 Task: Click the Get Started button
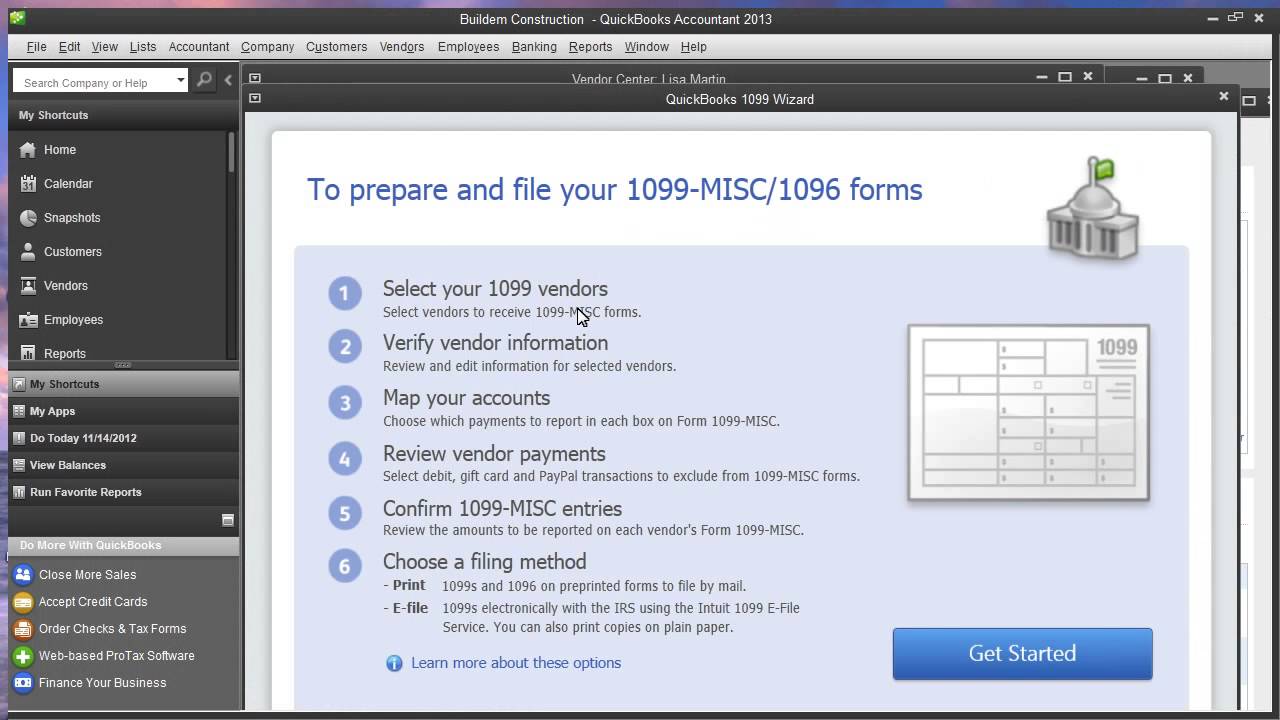point(1022,654)
